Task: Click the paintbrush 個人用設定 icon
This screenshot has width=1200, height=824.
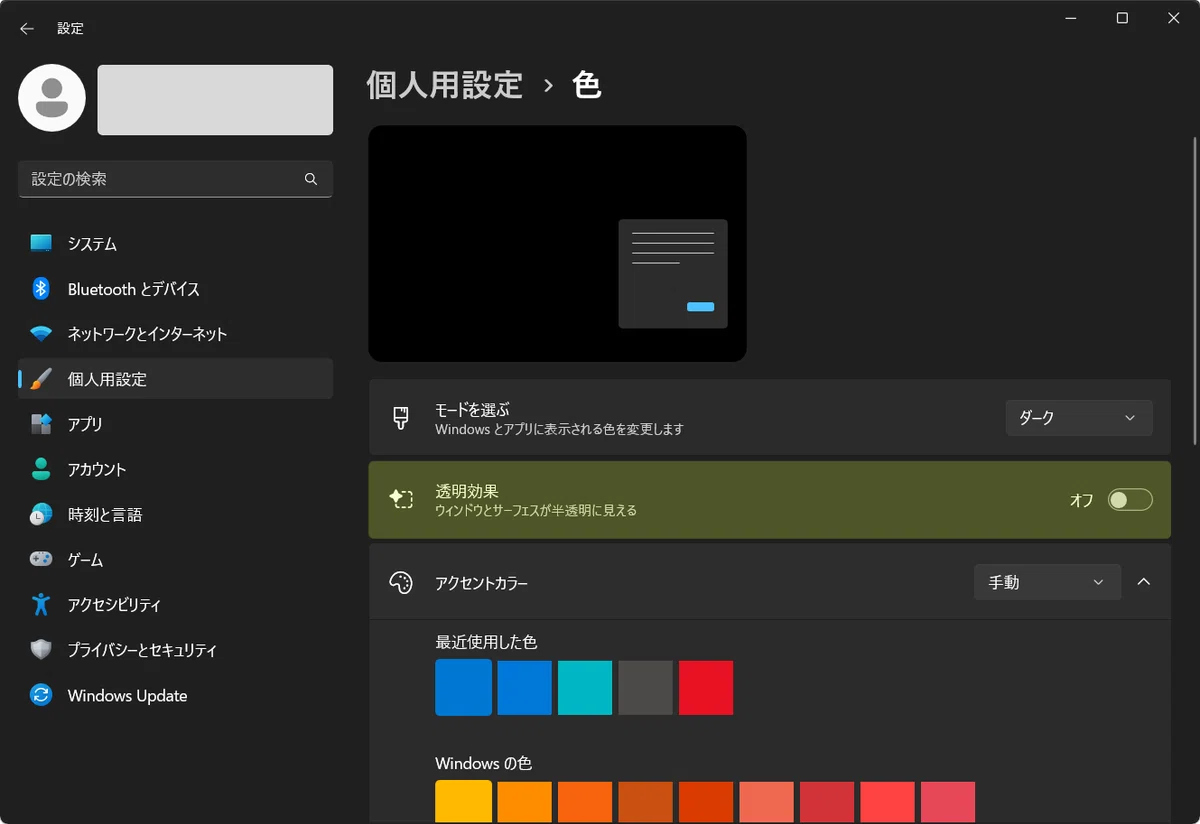Action: (x=41, y=379)
